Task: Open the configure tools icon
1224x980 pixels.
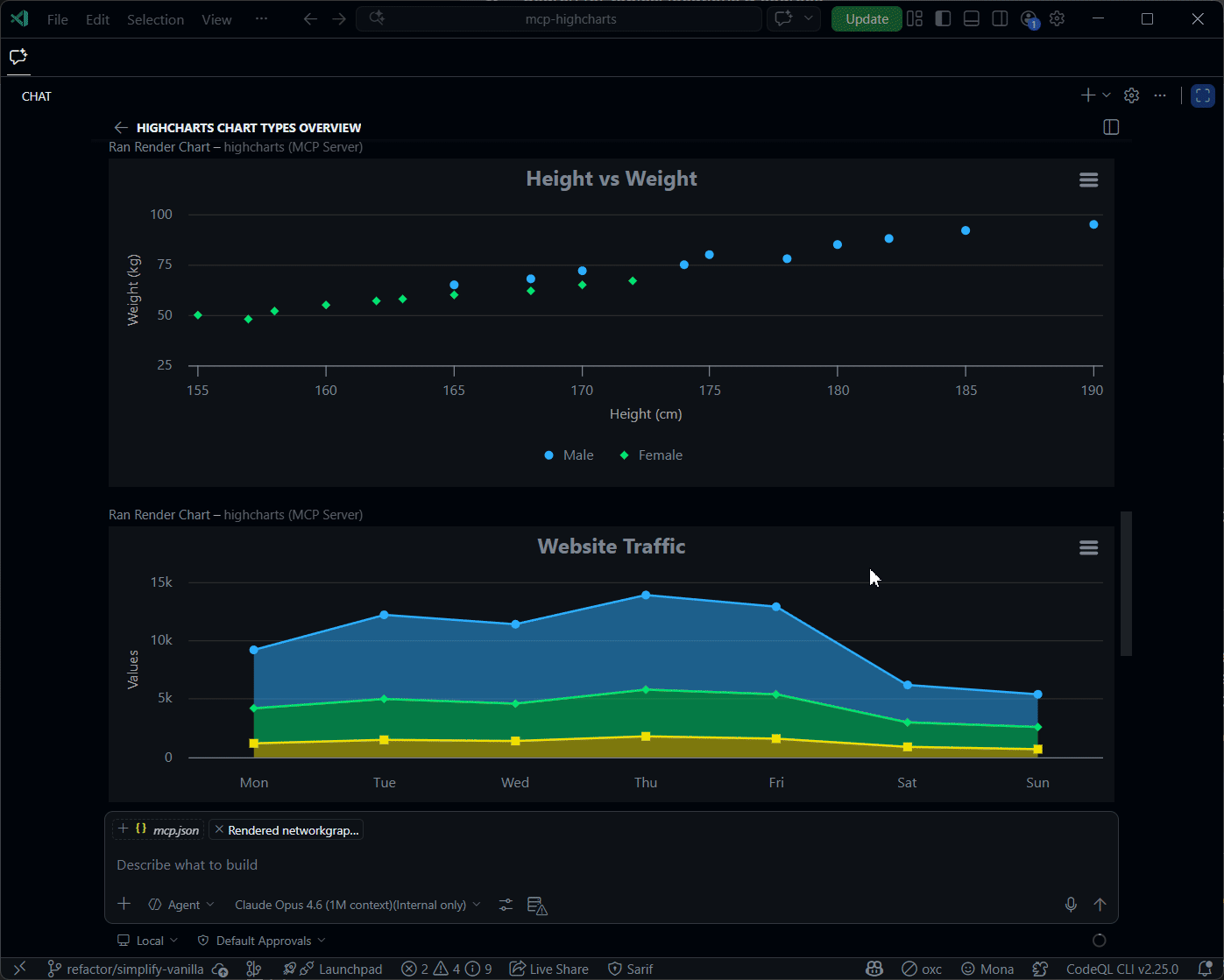Action: tap(506, 905)
